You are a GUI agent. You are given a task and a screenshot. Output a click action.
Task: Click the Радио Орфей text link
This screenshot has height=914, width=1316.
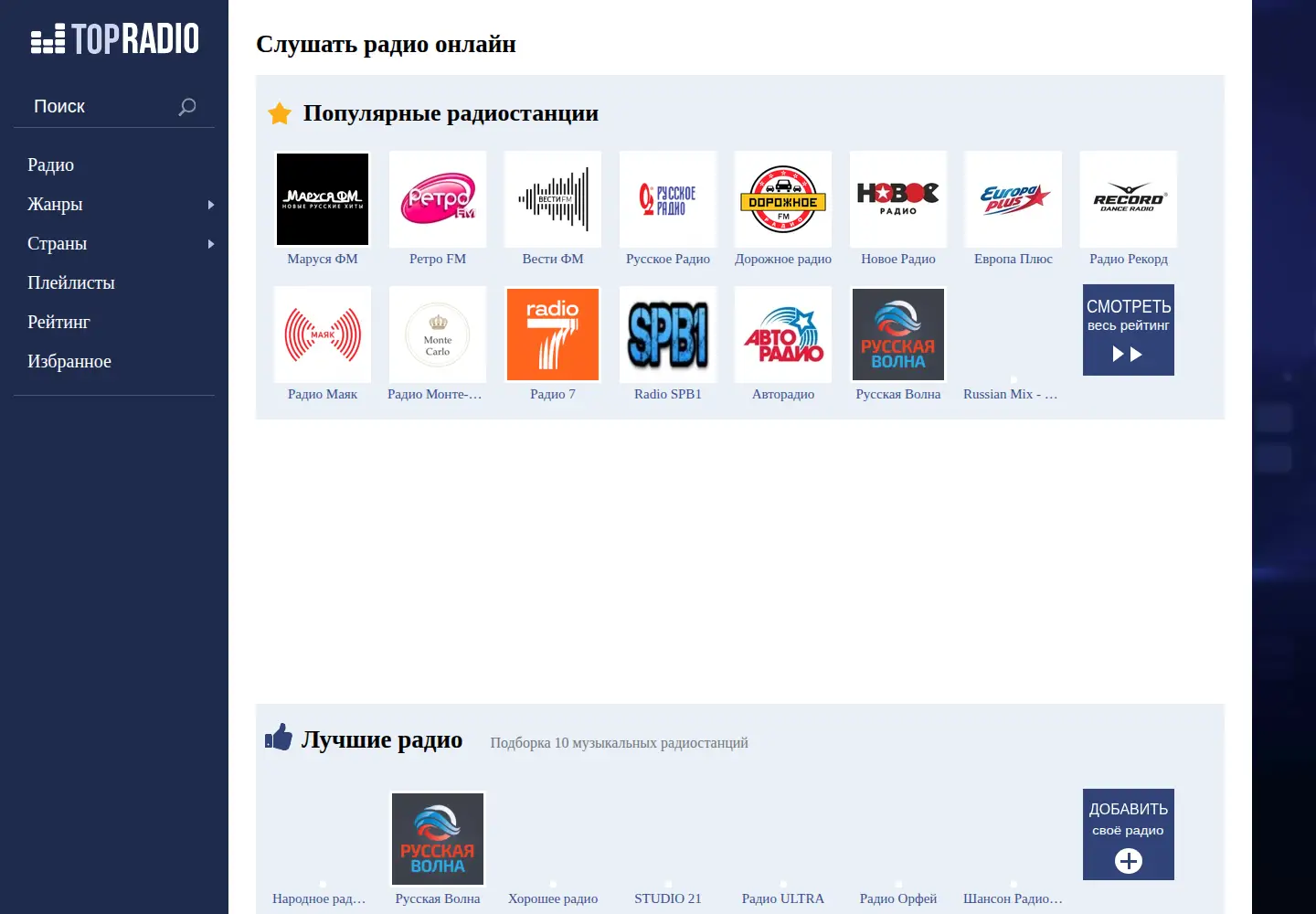(898, 899)
